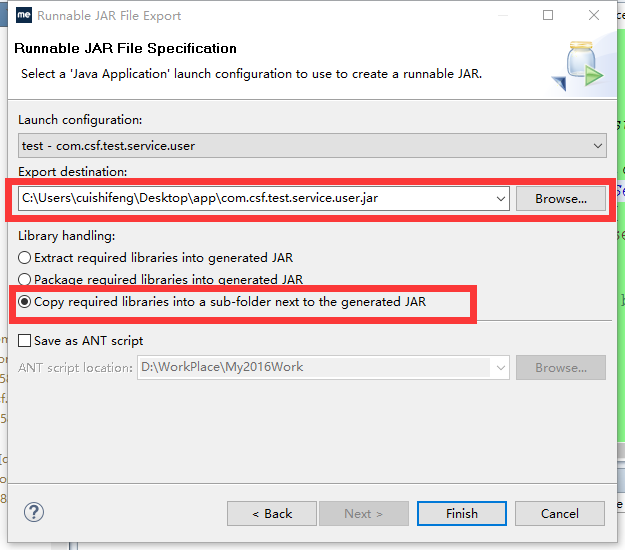
Task: Click the ANT script location text field
Action: [315, 367]
